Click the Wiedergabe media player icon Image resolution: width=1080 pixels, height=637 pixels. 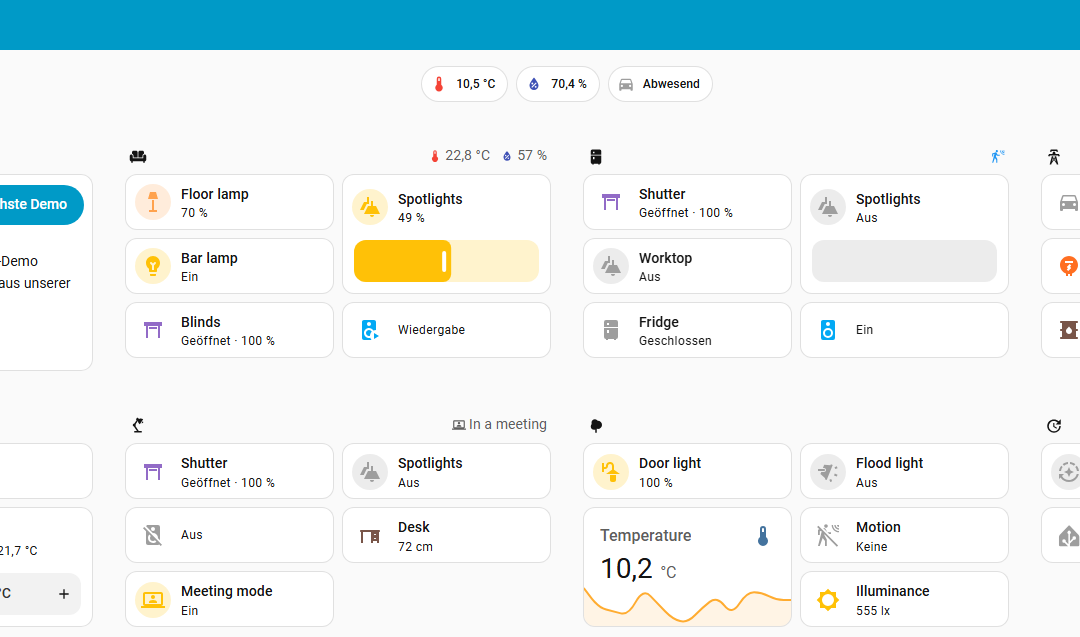tap(369, 330)
